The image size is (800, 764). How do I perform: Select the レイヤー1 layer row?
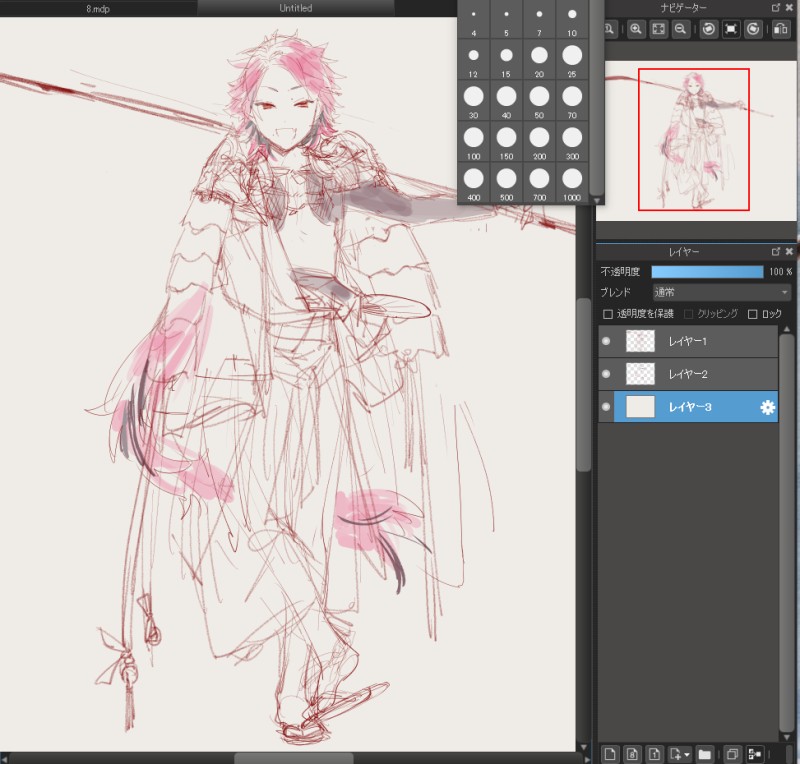click(x=688, y=341)
